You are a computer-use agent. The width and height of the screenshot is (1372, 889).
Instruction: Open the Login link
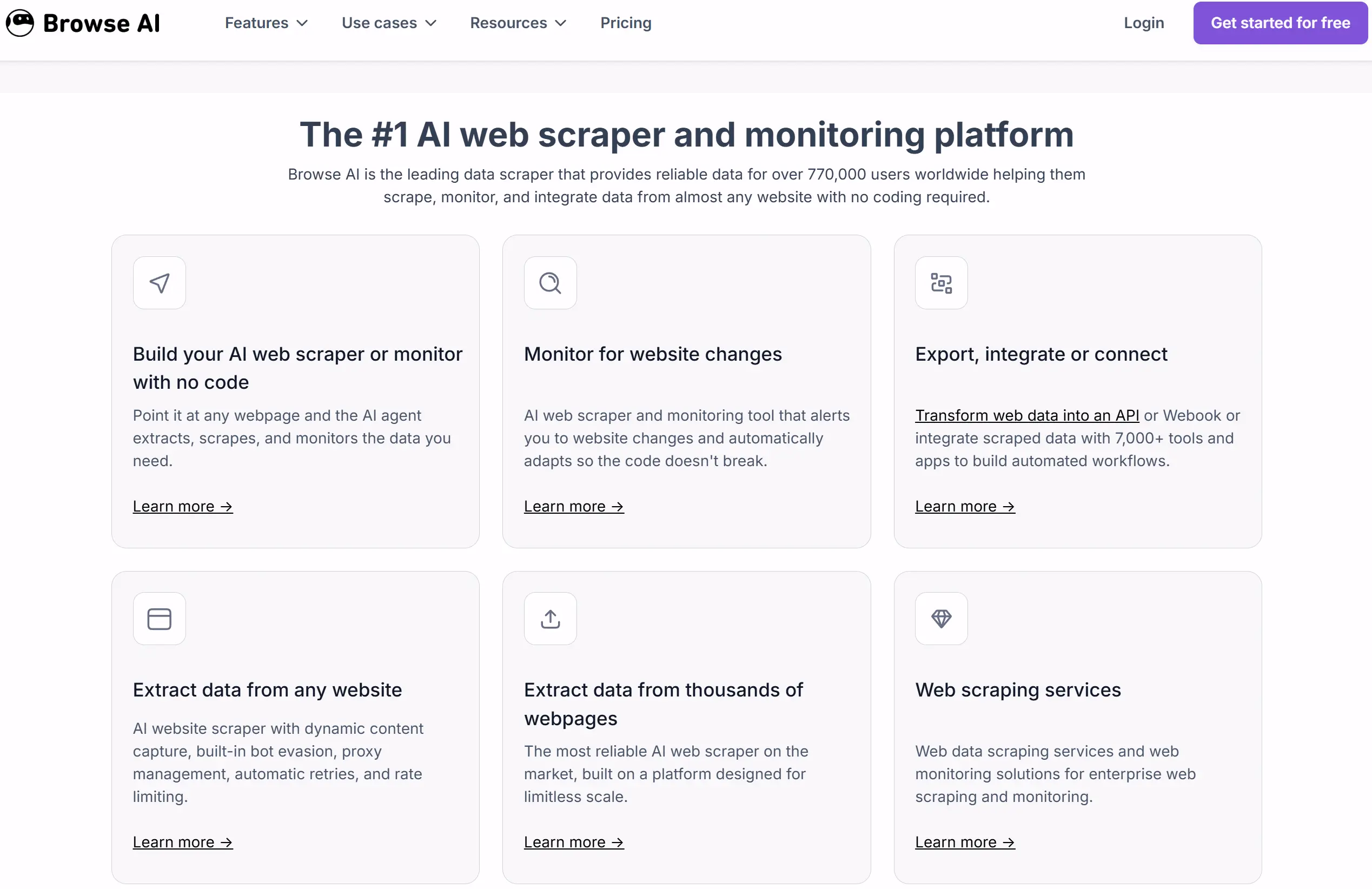(1144, 23)
